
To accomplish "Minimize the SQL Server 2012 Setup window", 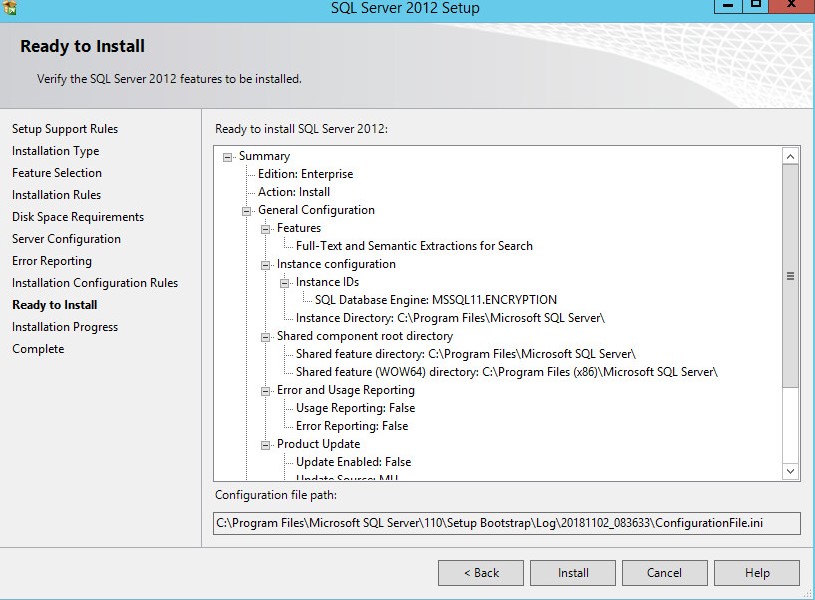I will [728, 6].
